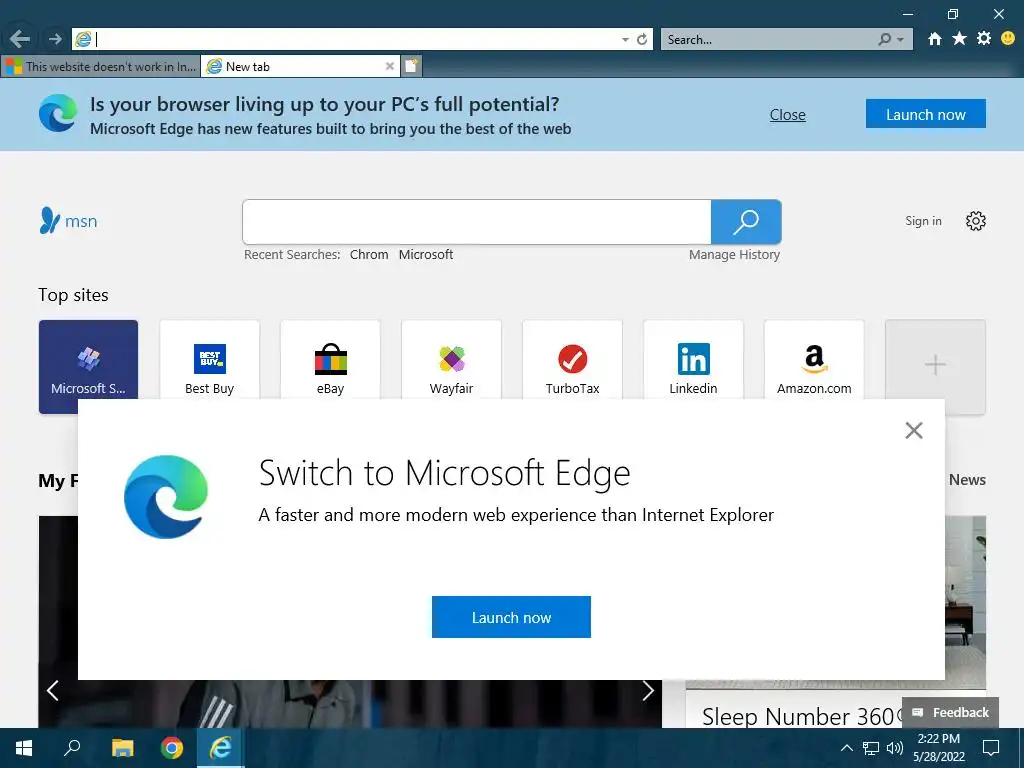Click the Home icon in IE toolbar
Viewport: 1024px width, 768px height.
click(x=935, y=39)
